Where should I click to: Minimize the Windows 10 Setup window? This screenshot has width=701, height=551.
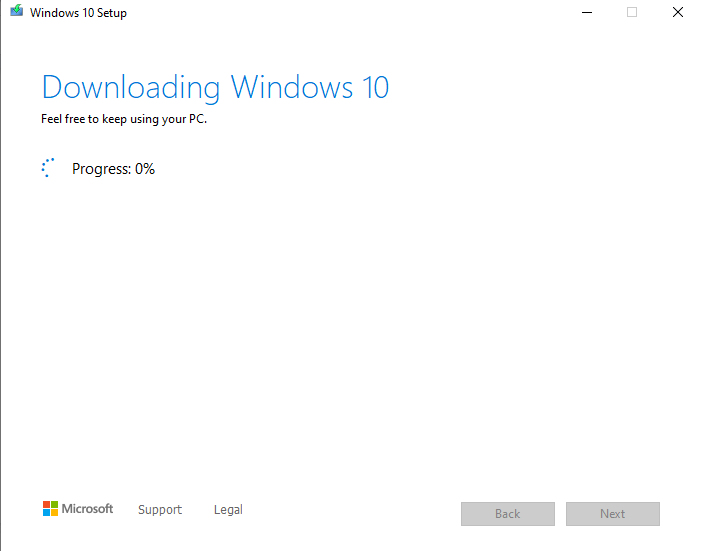pyautogui.click(x=587, y=13)
